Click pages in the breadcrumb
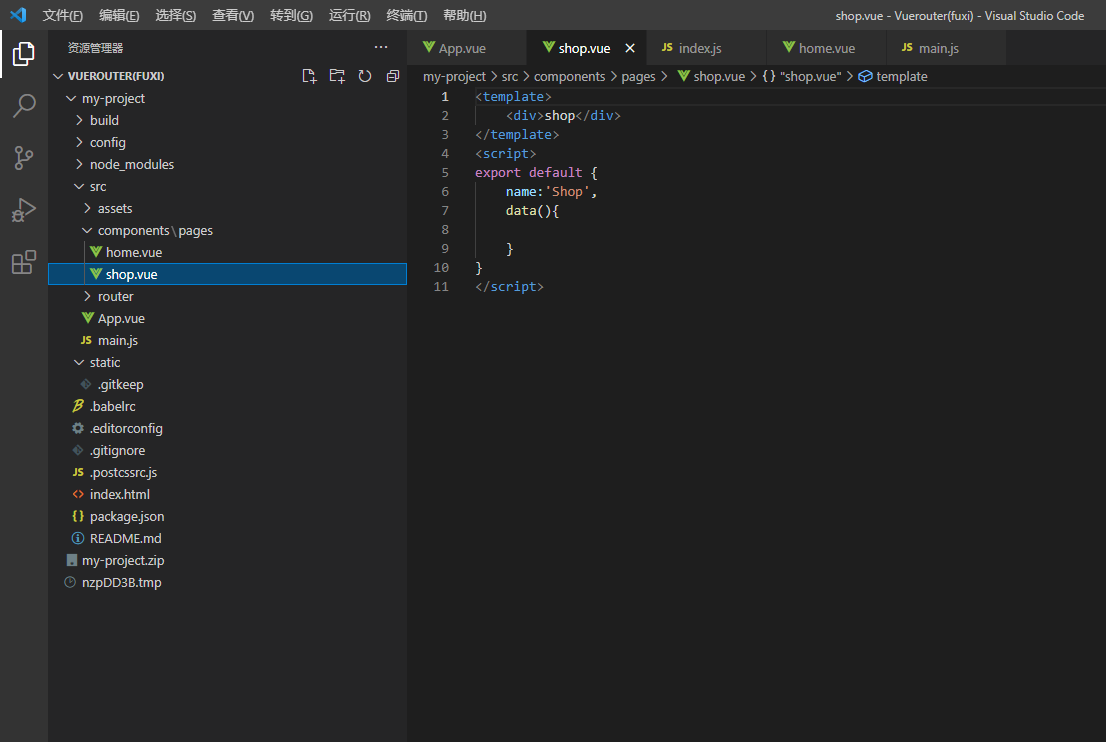Viewport: 1106px width, 742px height. (x=638, y=76)
